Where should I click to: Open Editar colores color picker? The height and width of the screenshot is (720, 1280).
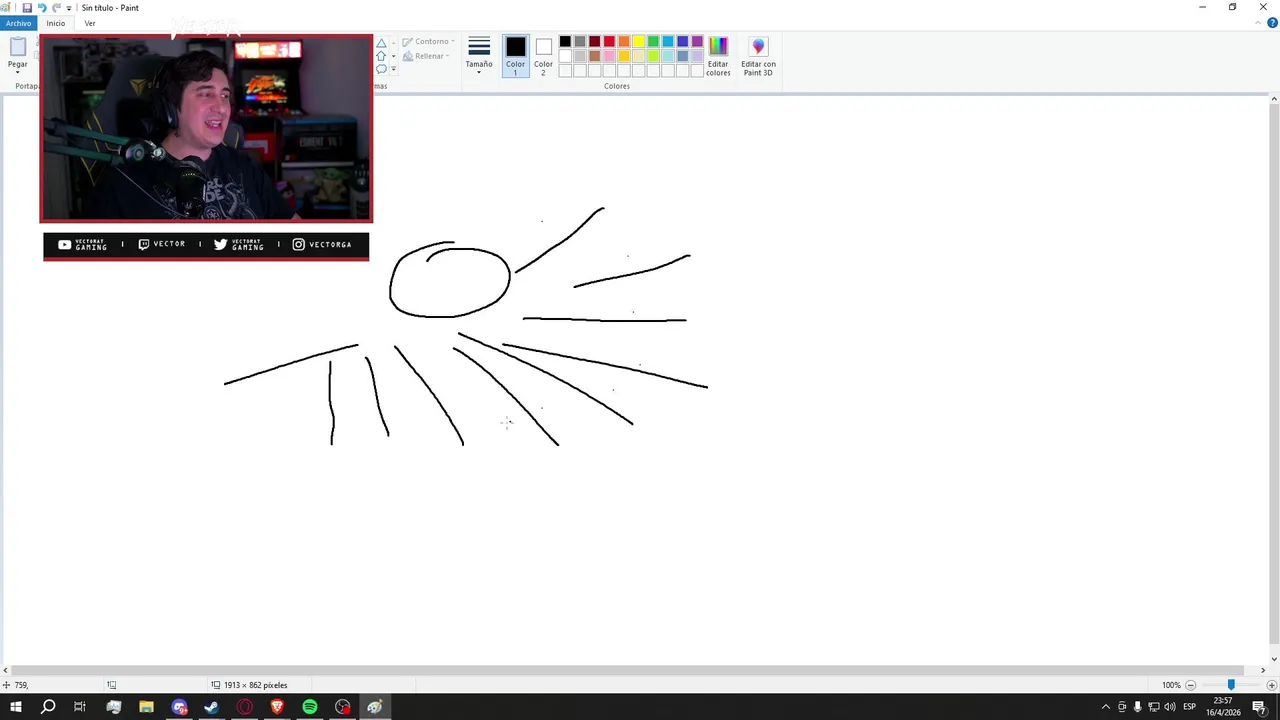(718, 56)
